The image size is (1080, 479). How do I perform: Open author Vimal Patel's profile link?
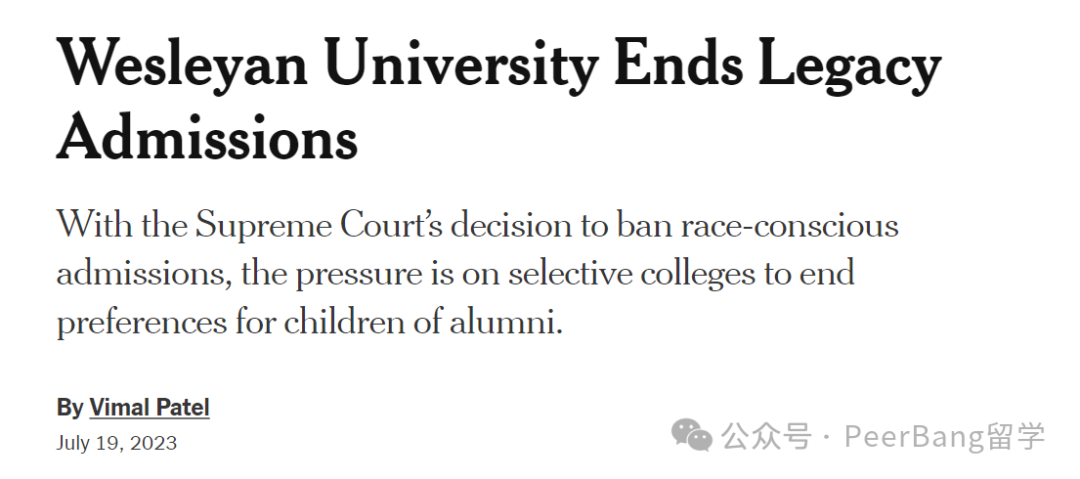pyautogui.click(x=149, y=407)
